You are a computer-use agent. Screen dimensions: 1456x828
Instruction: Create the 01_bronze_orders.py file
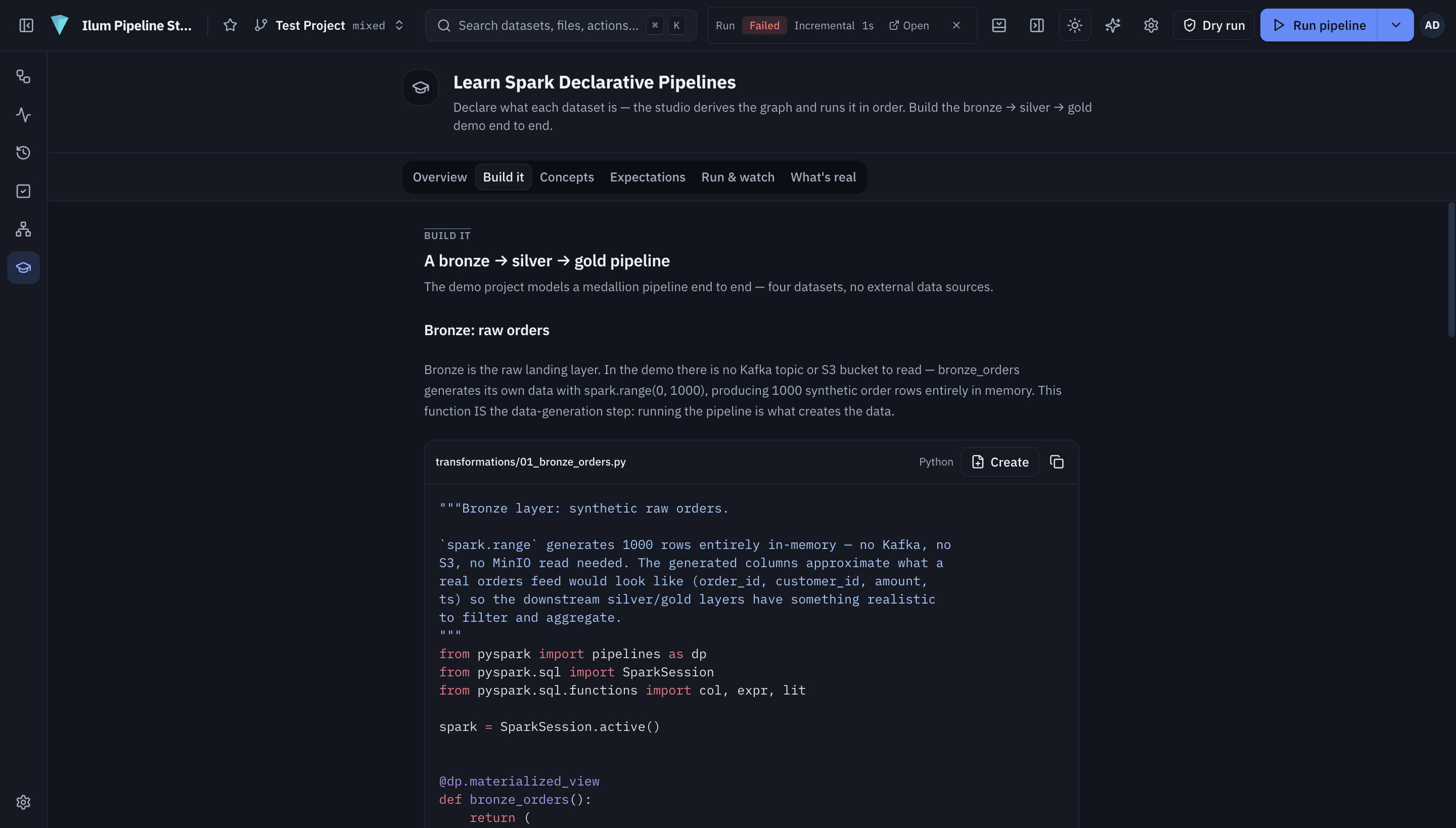coord(1000,462)
